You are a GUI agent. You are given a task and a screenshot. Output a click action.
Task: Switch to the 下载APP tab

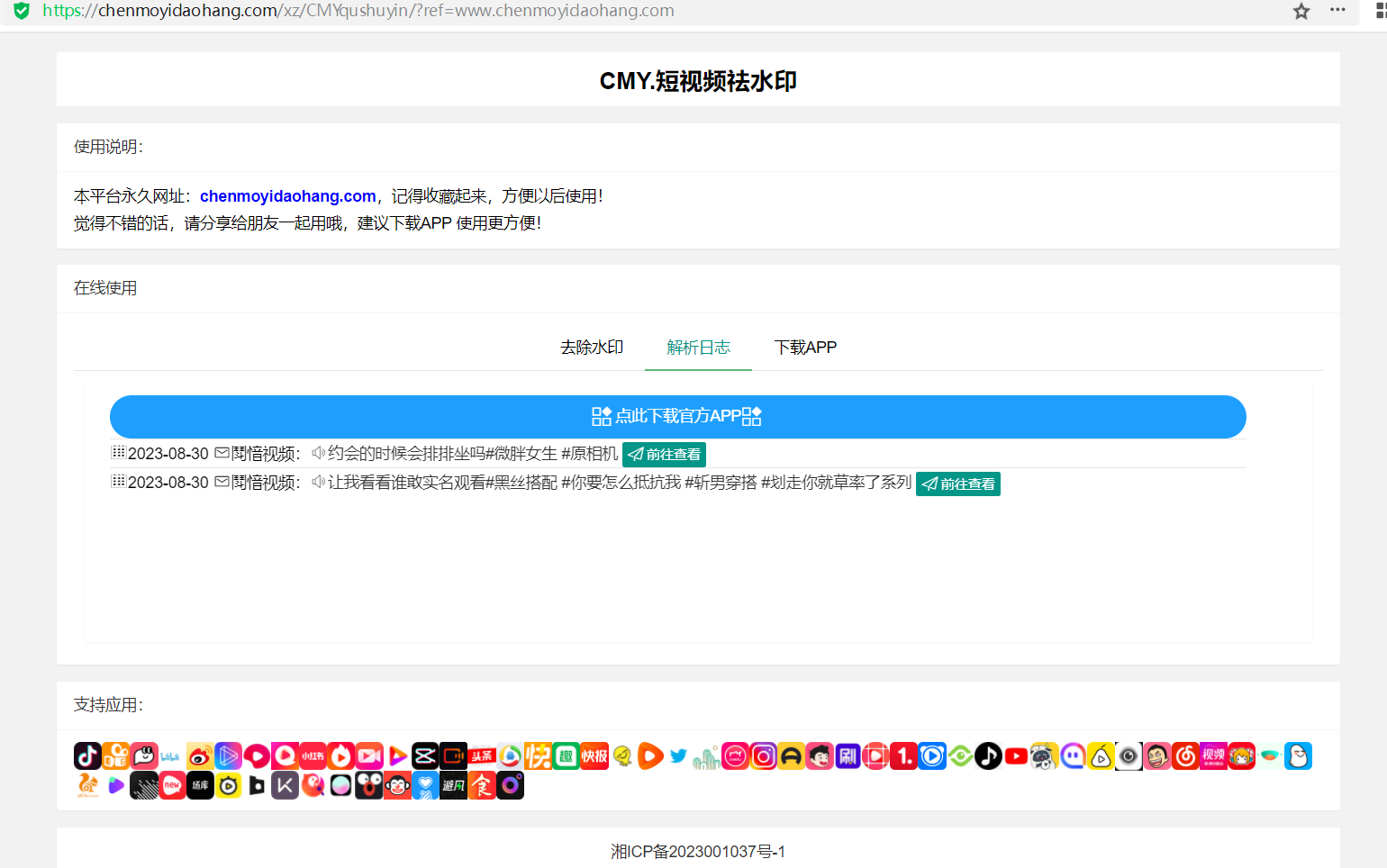(805, 348)
